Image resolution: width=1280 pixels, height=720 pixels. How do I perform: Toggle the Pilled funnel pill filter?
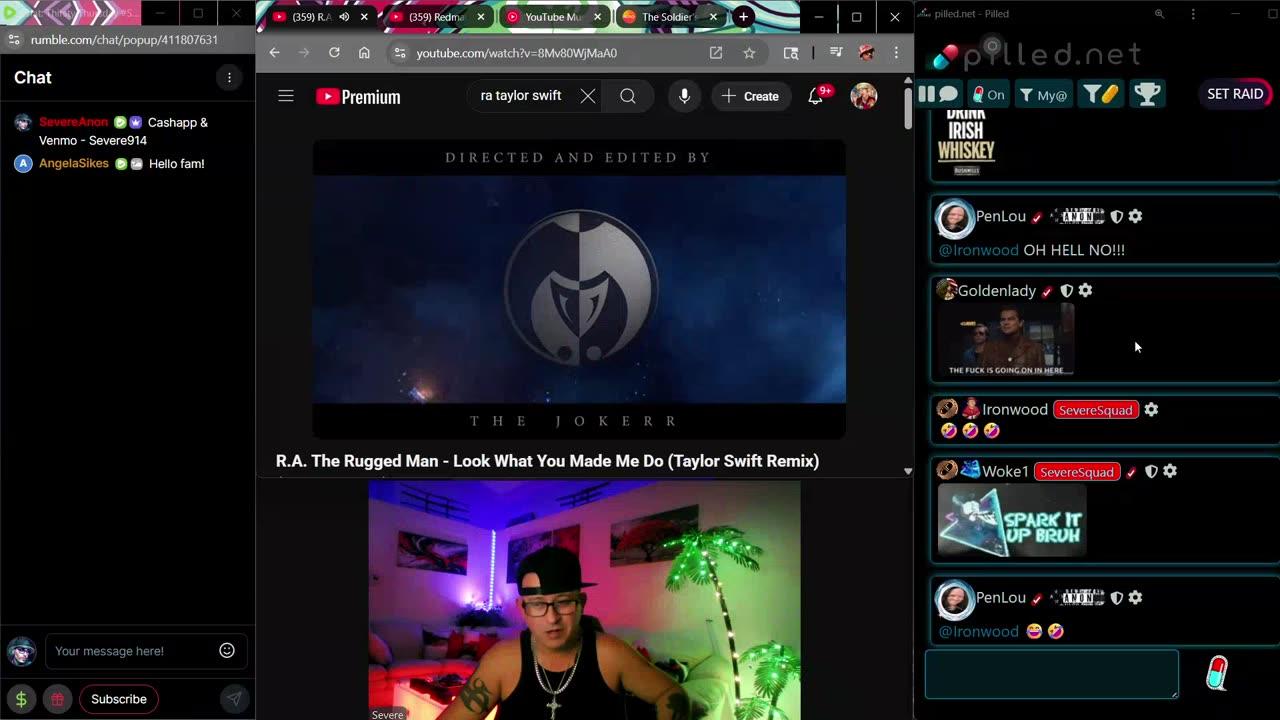click(1101, 94)
